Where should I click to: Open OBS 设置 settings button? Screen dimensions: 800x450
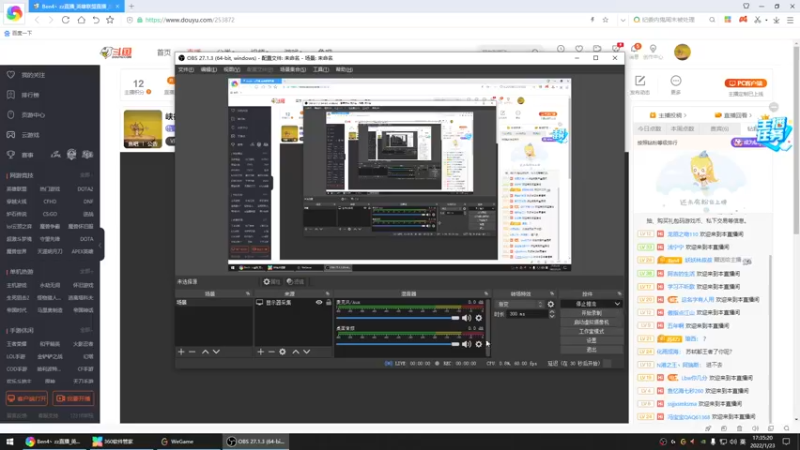point(591,340)
